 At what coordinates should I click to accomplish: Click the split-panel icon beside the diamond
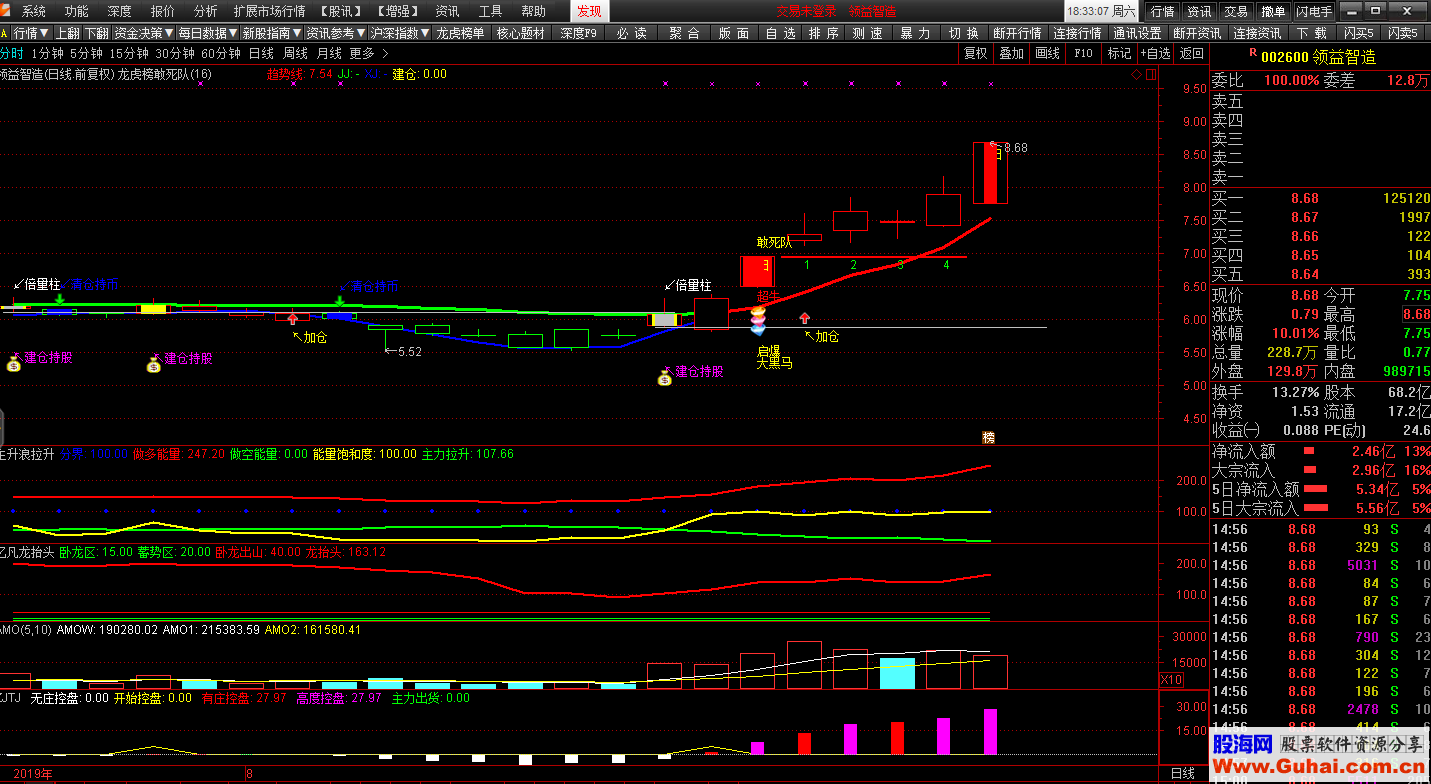[1150, 74]
